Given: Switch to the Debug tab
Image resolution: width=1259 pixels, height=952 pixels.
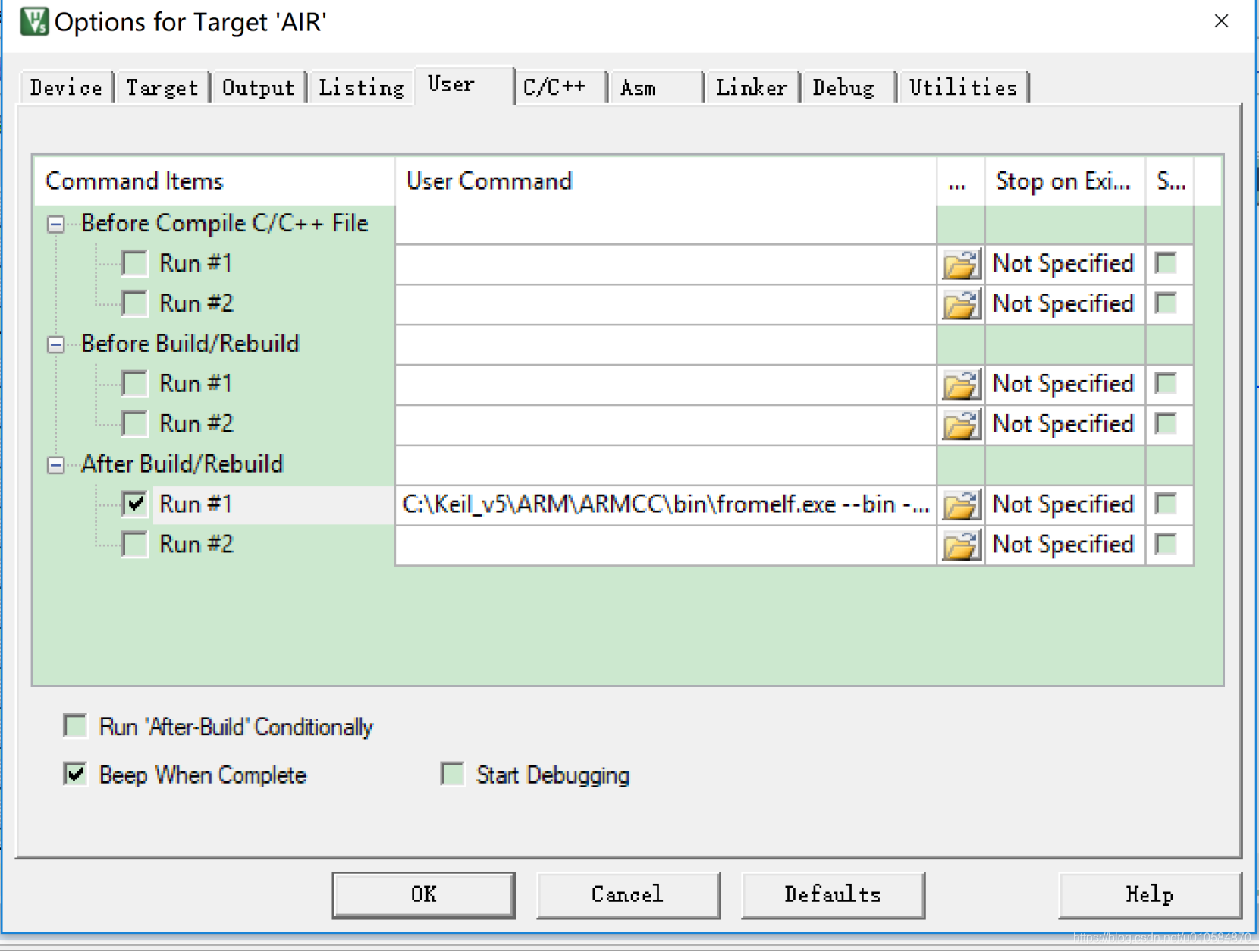Looking at the screenshot, I should (848, 88).
